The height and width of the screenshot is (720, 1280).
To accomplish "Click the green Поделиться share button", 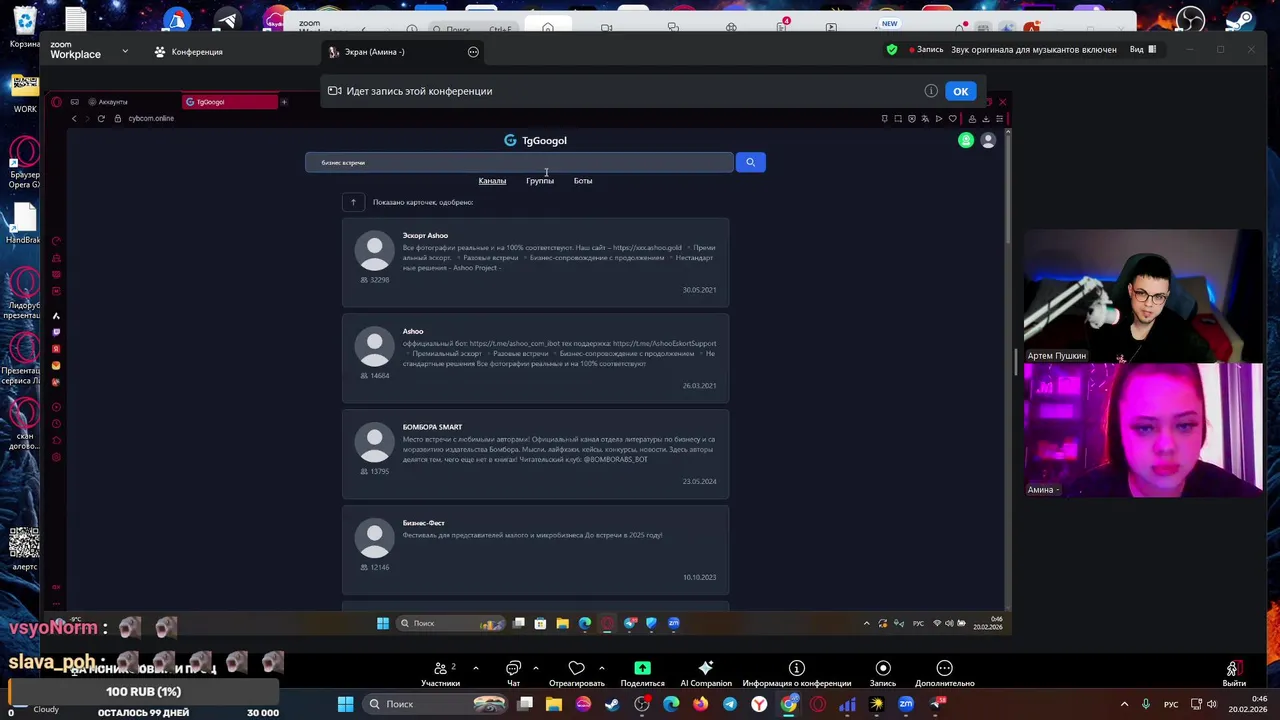I will [x=642, y=674].
